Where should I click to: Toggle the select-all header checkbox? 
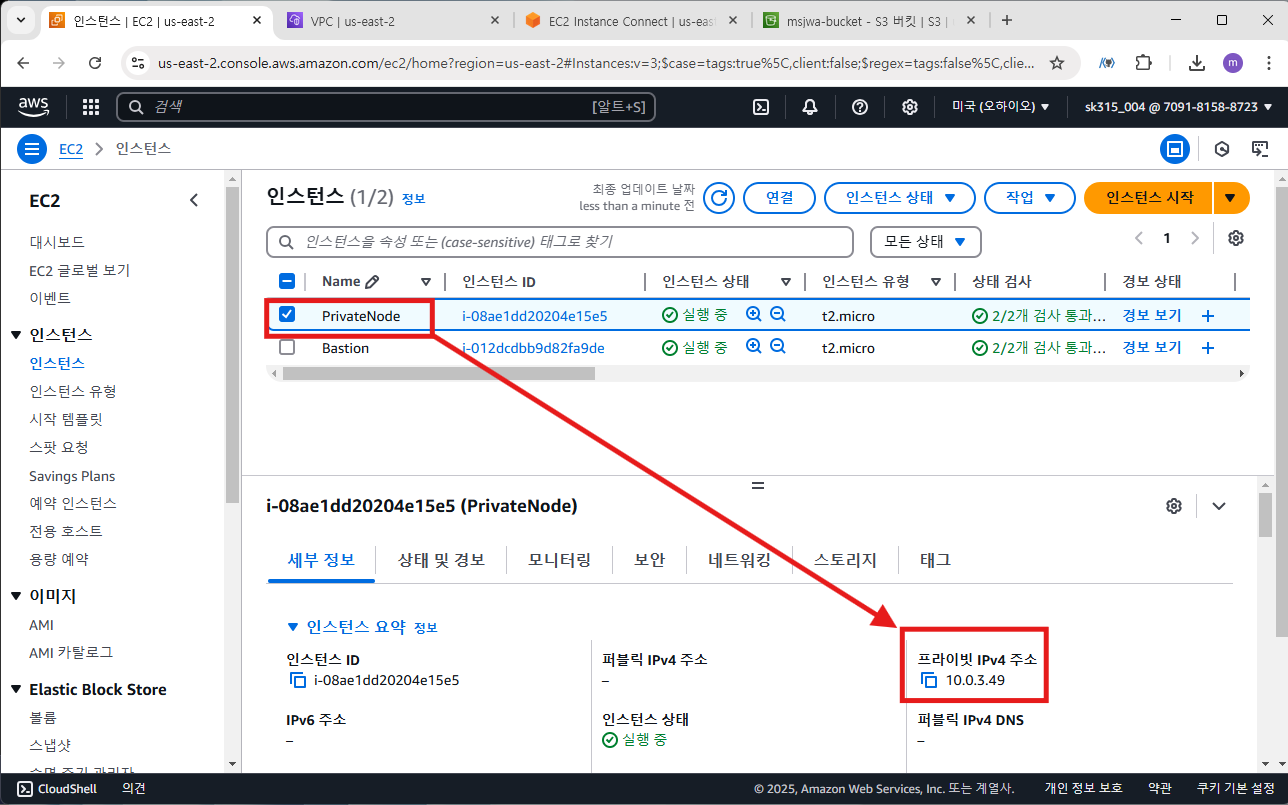(287, 281)
